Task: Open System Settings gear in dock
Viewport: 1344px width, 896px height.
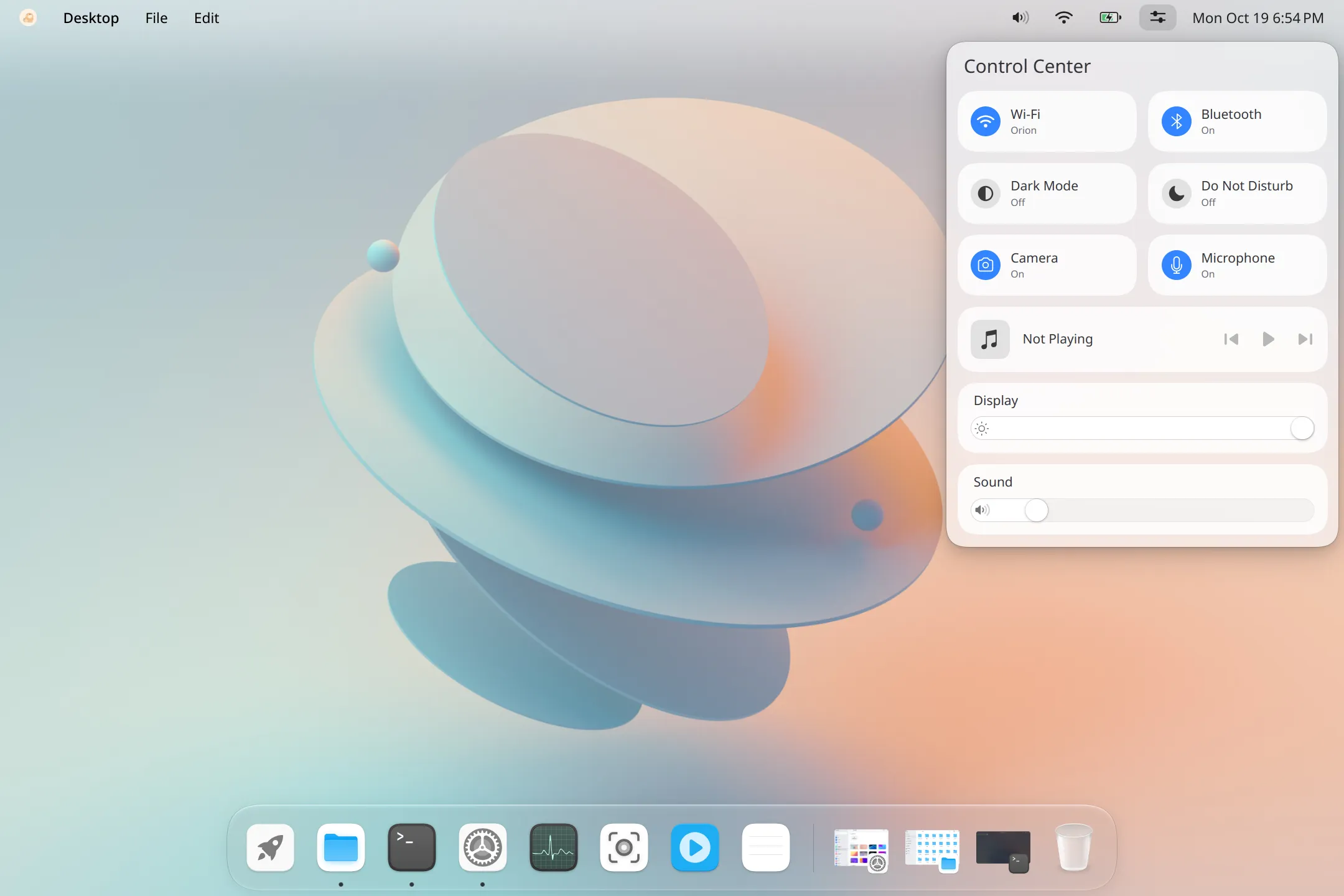Action: click(x=483, y=847)
